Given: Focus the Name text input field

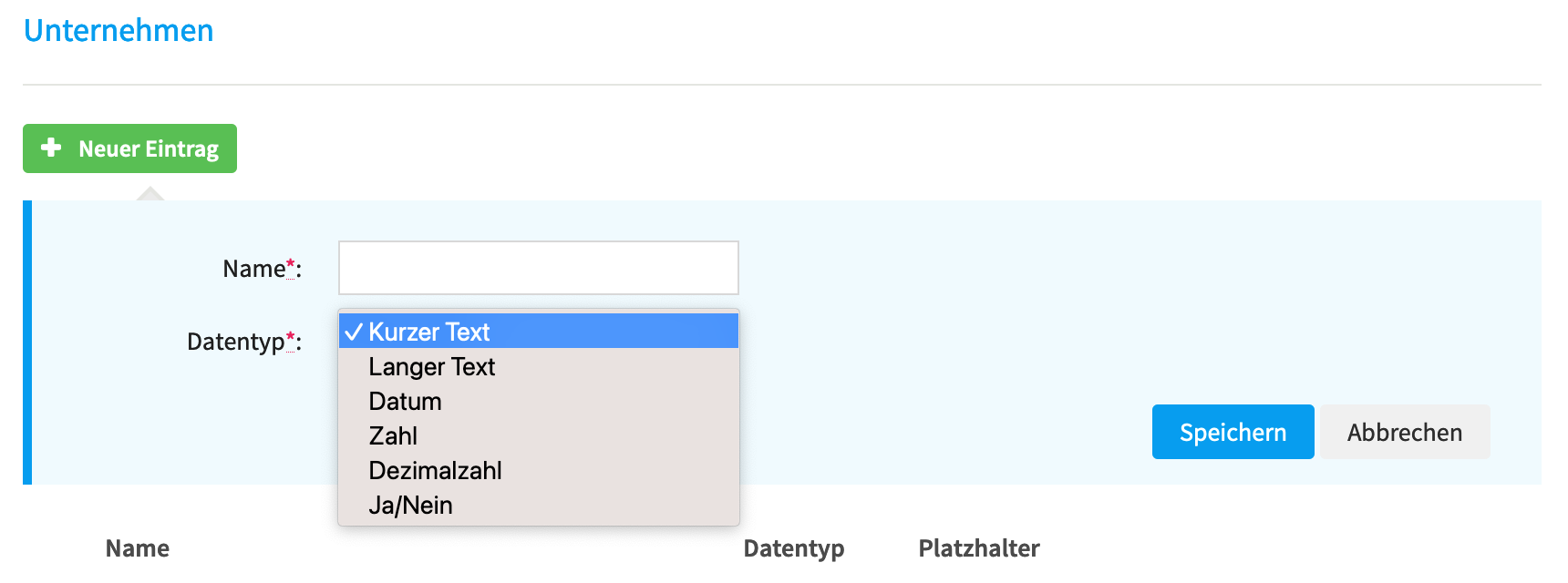Looking at the screenshot, I should pyautogui.click(x=538, y=268).
